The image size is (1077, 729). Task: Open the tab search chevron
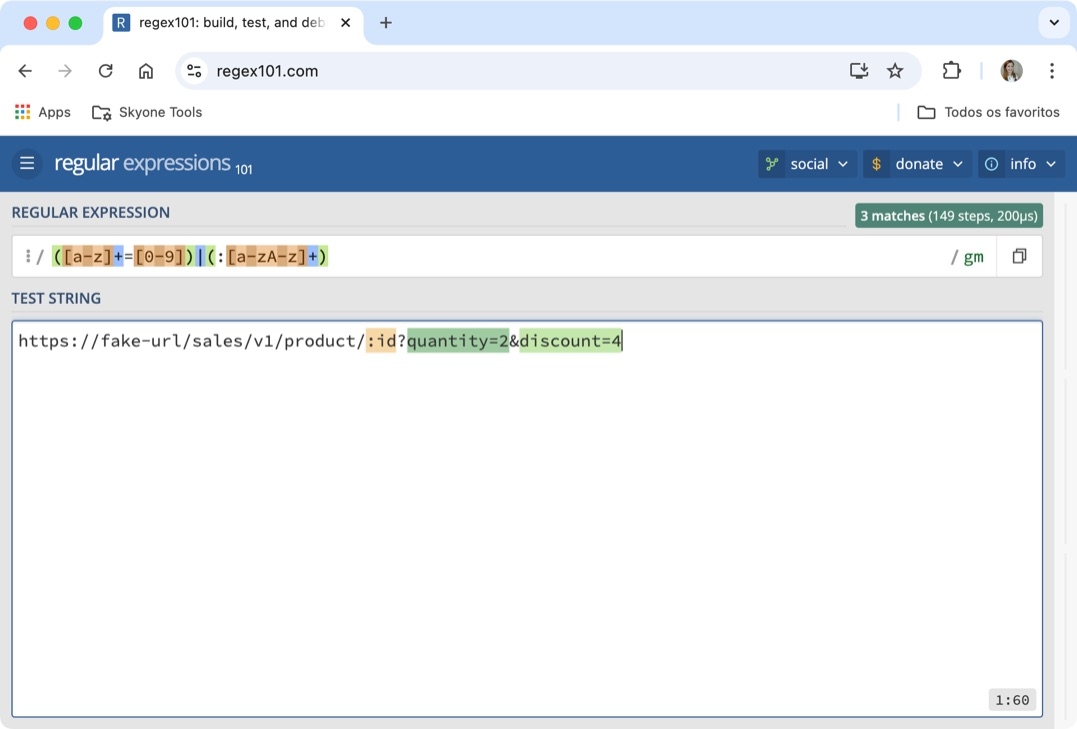click(x=1054, y=23)
